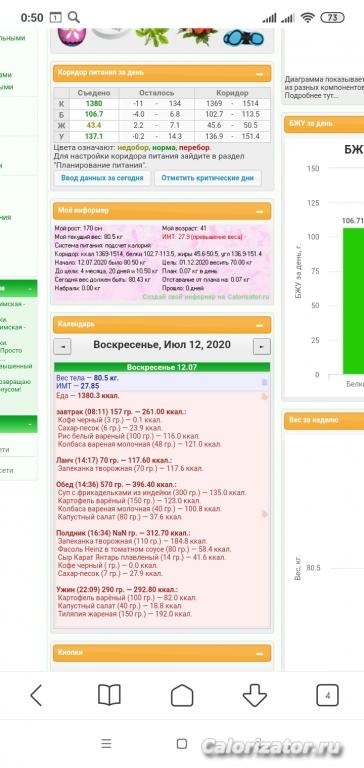
Task: Go to next day in calendar
Action: point(262,347)
